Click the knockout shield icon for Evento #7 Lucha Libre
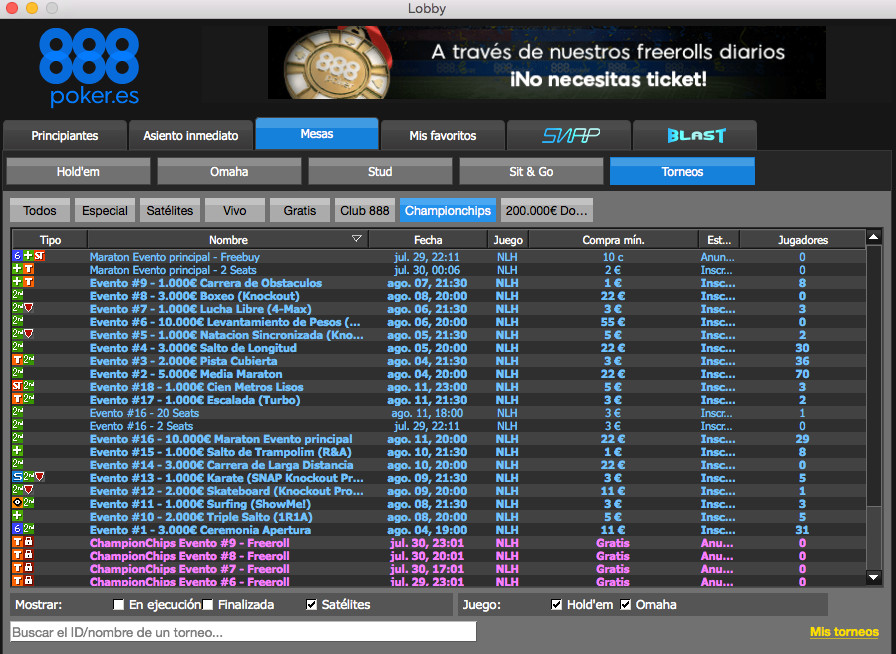Image resolution: width=896 pixels, height=654 pixels. click(29, 308)
